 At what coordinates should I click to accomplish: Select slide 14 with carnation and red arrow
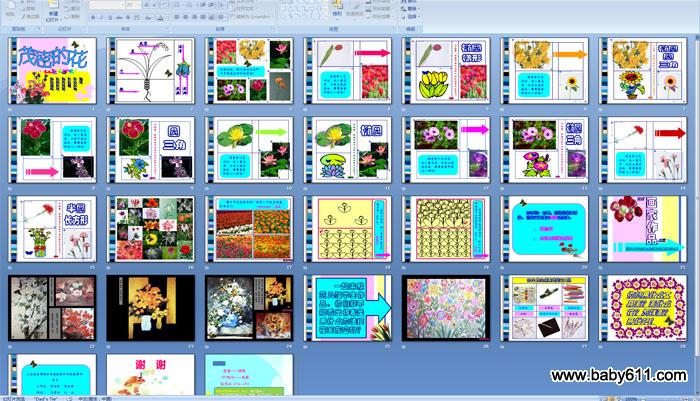coord(643,150)
